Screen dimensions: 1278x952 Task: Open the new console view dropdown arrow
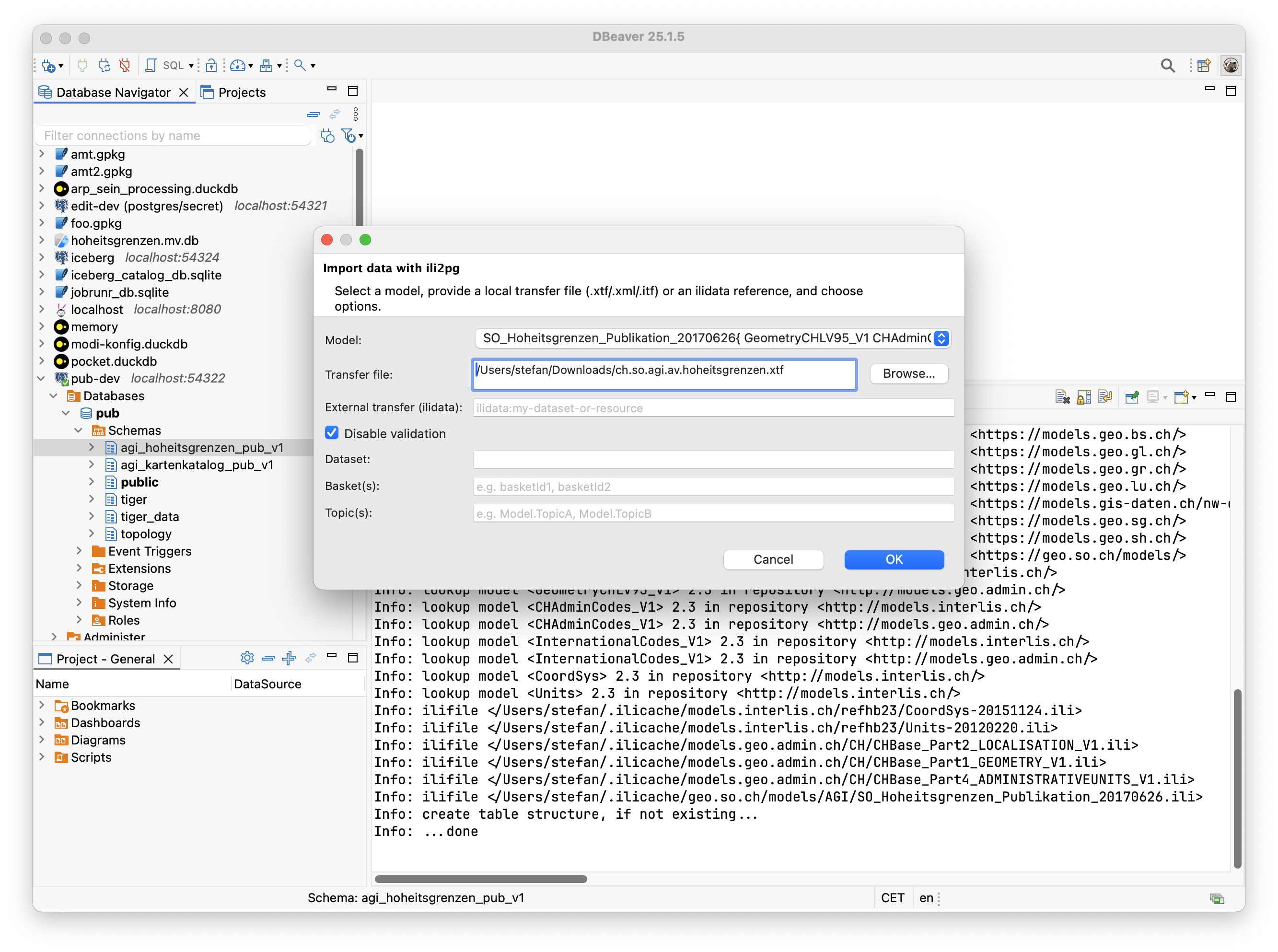pyautogui.click(x=1194, y=398)
